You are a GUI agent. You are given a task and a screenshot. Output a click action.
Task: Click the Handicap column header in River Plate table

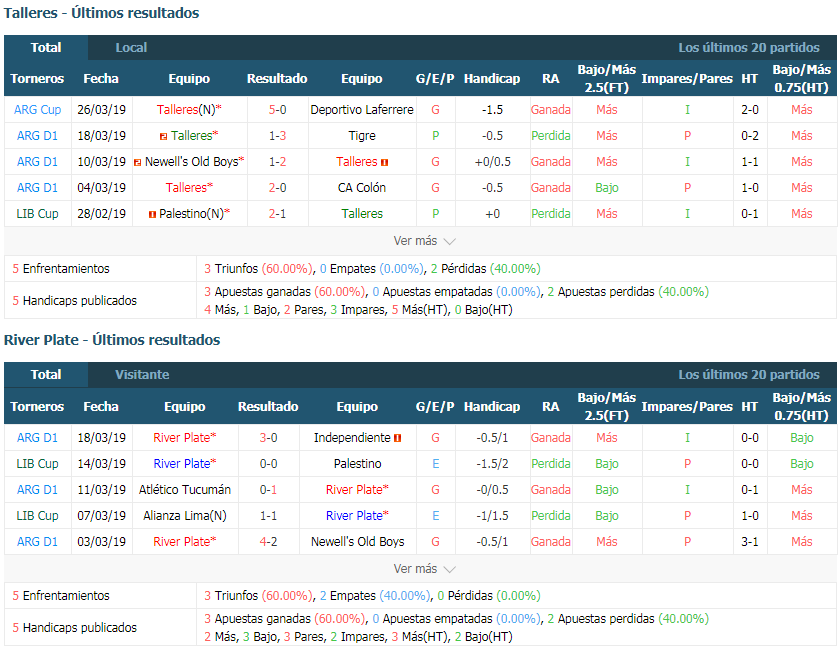click(x=492, y=407)
